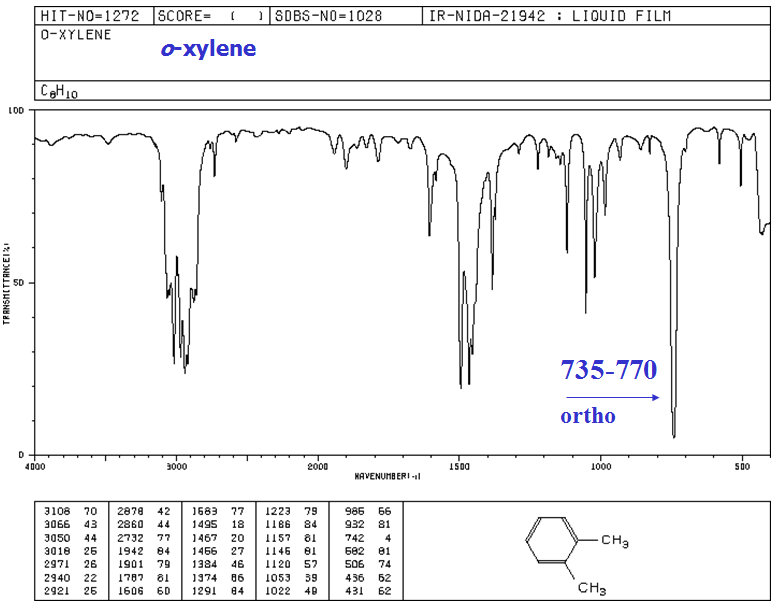The image size is (782, 602).
Task: Click the blue arrow pointing to the ortho peak
Action: click(611, 397)
